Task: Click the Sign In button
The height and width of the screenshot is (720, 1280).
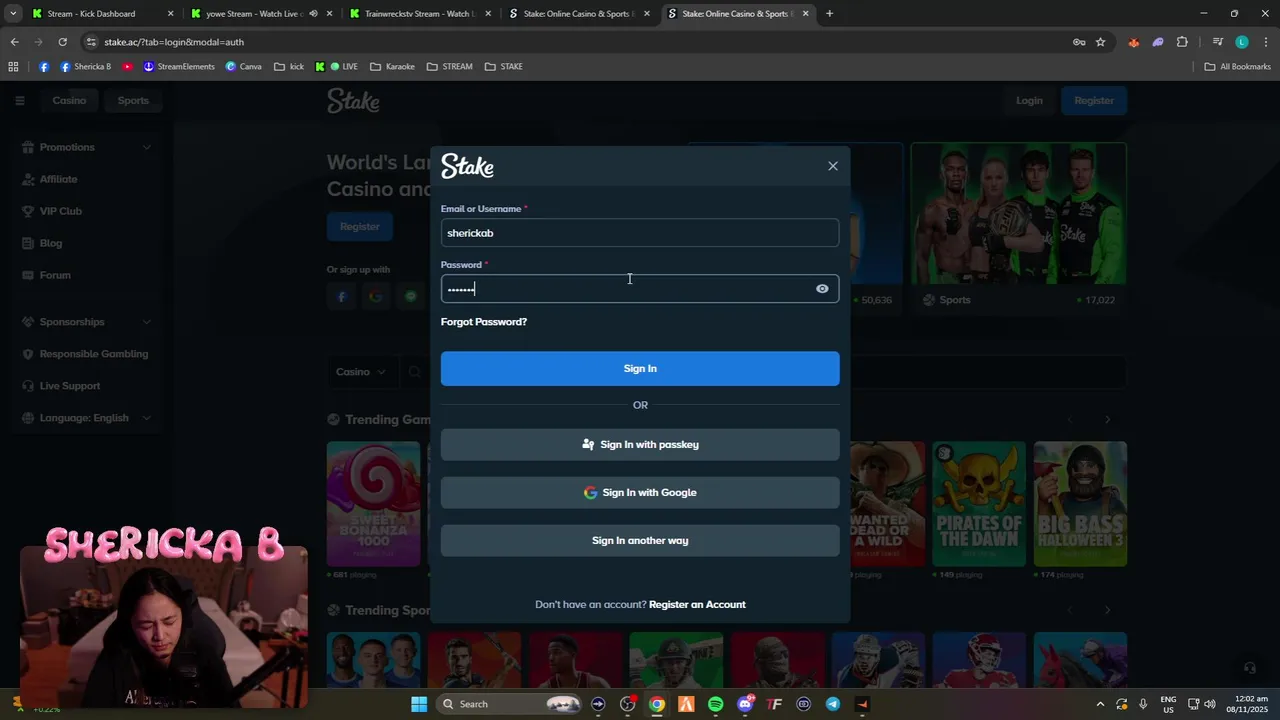Action: tap(640, 368)
